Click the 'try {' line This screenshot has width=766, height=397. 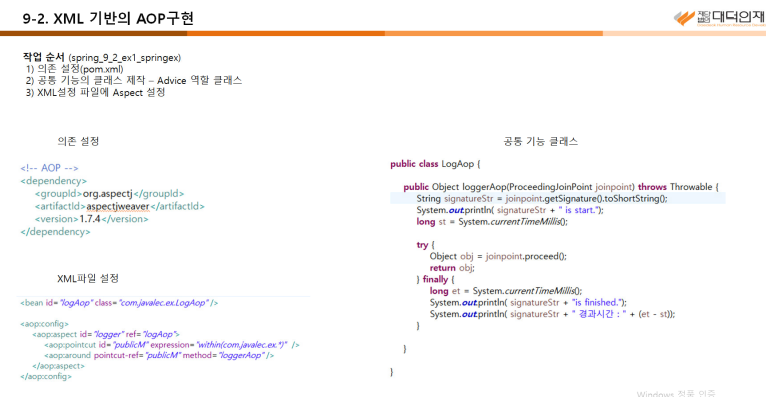[426, 245]
